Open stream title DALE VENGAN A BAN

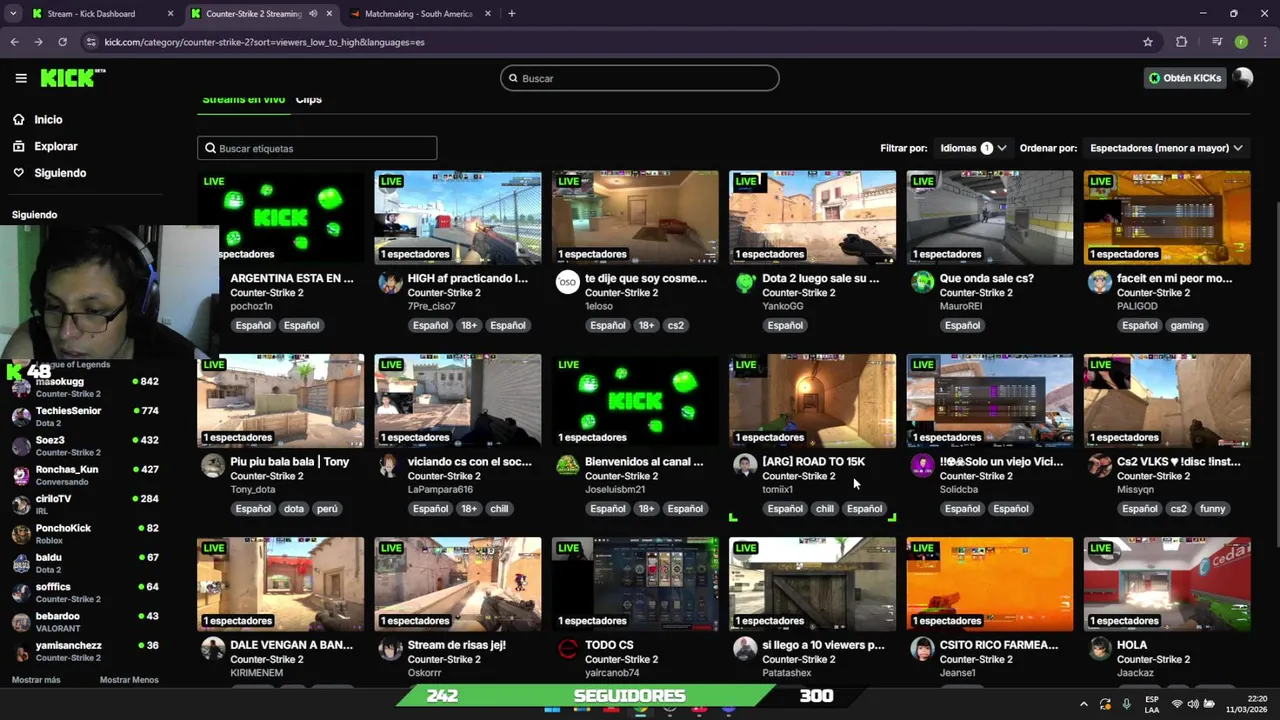291,645
